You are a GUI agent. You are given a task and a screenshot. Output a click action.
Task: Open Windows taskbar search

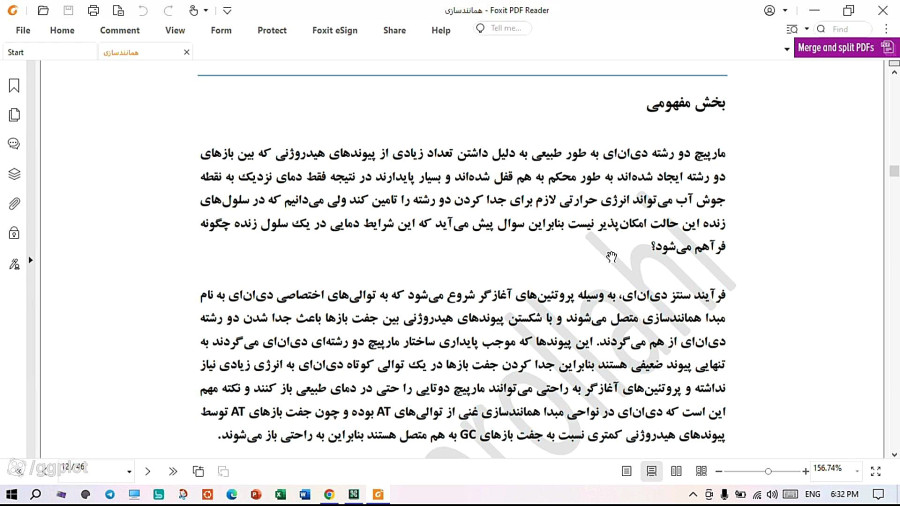pos(36,494)
